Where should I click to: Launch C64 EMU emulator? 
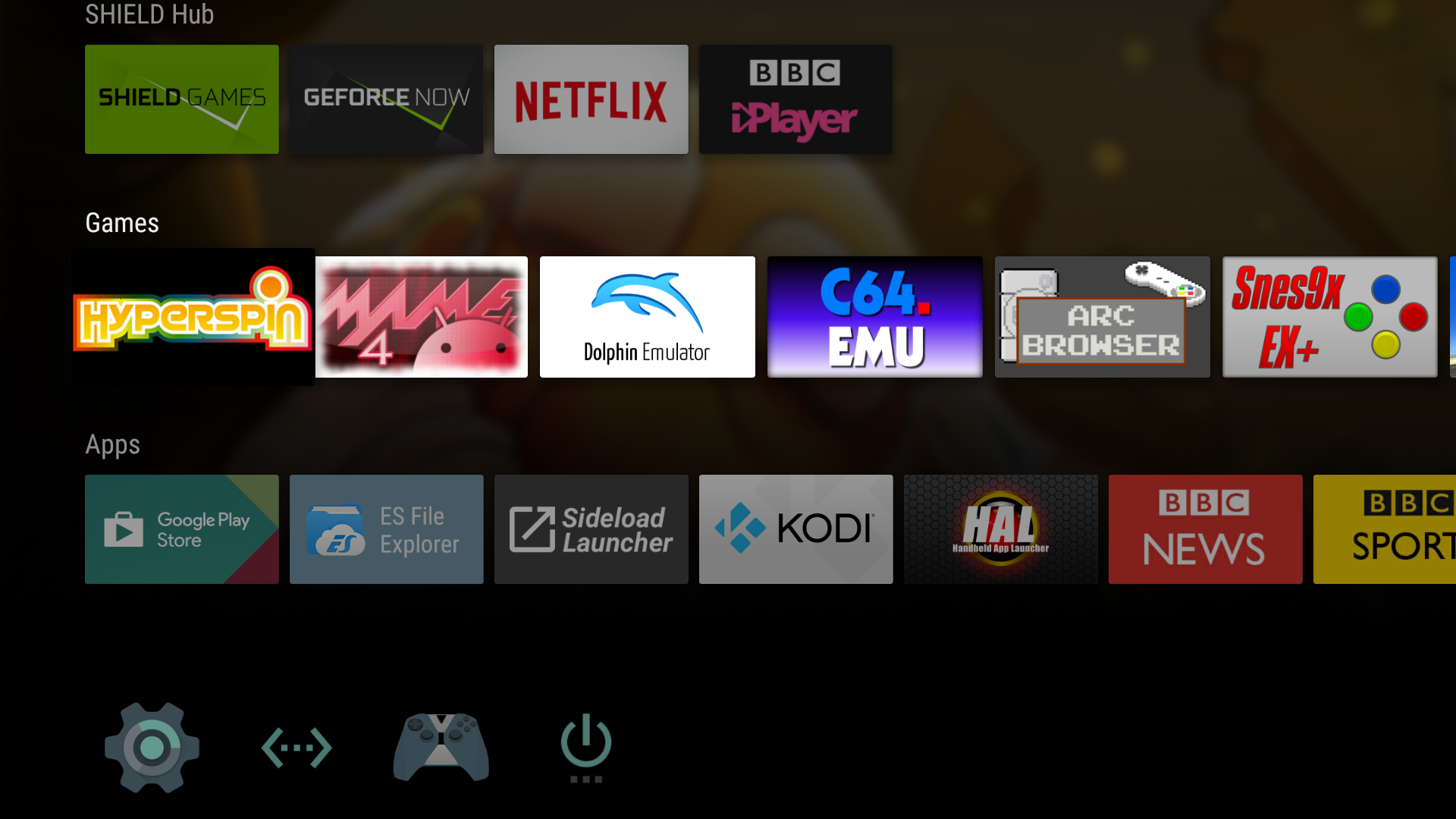coord(874,317)
